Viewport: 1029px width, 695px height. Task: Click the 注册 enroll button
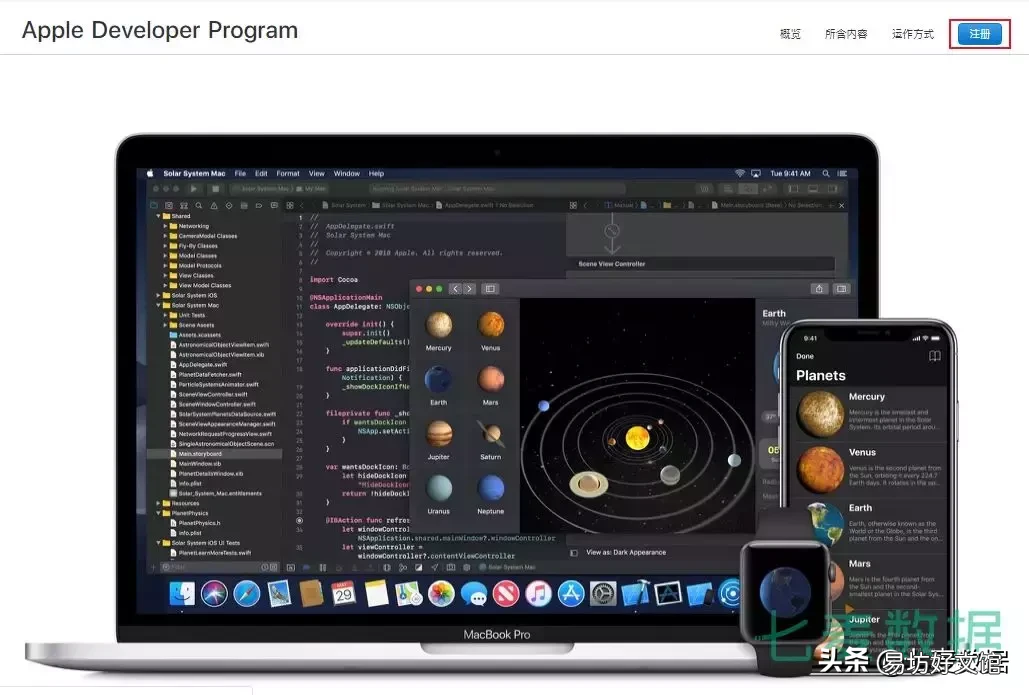[979, 33]
